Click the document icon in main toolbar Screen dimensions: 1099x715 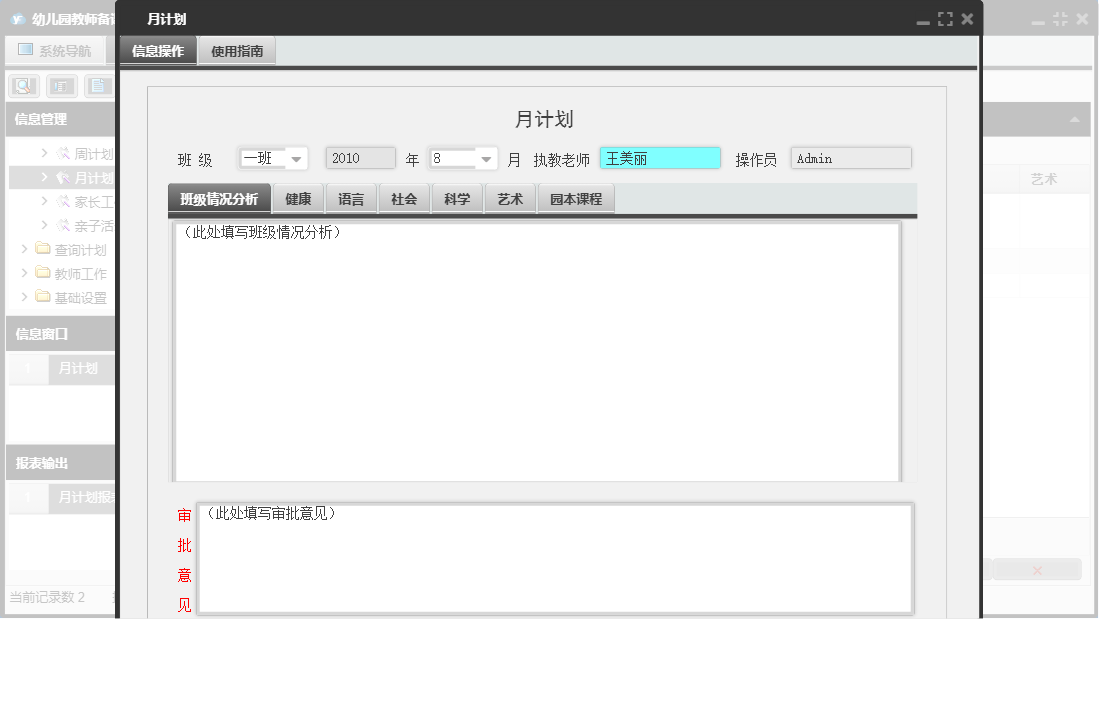click(x=99, y=86)
